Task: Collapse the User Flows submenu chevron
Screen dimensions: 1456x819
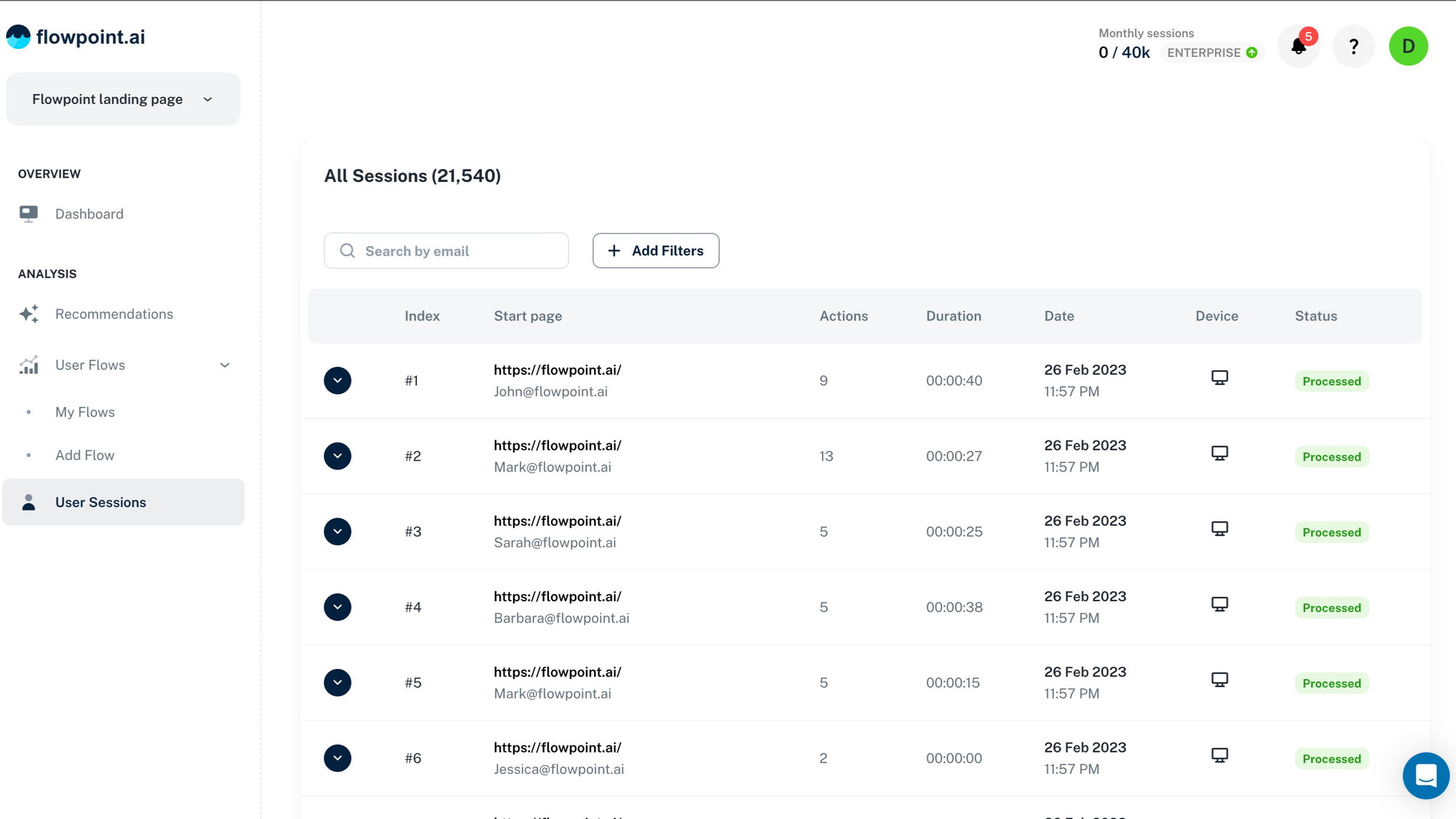Action: (x=225, y=365)
